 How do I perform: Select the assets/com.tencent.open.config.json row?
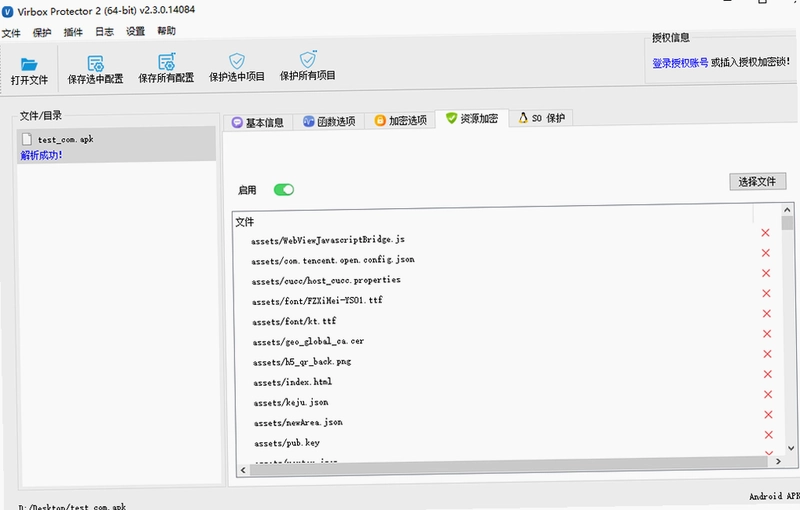coord(333,260)
